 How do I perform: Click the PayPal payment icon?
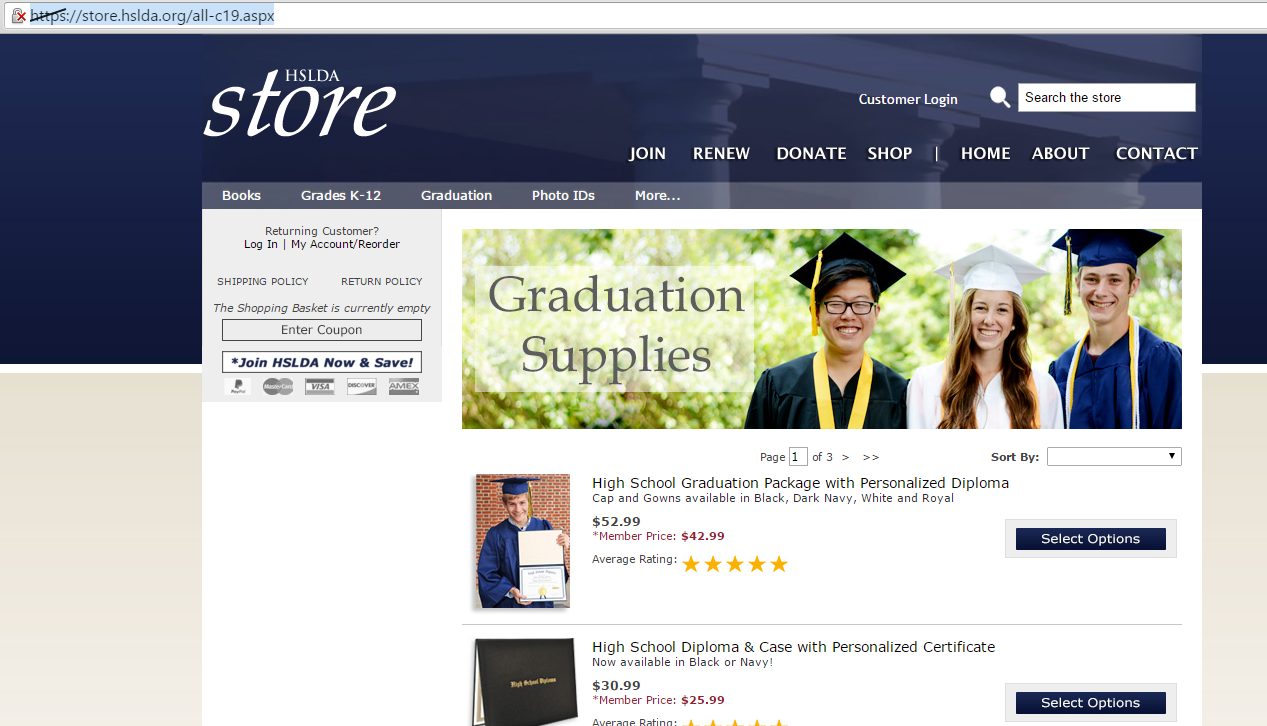tap(238, 387)
